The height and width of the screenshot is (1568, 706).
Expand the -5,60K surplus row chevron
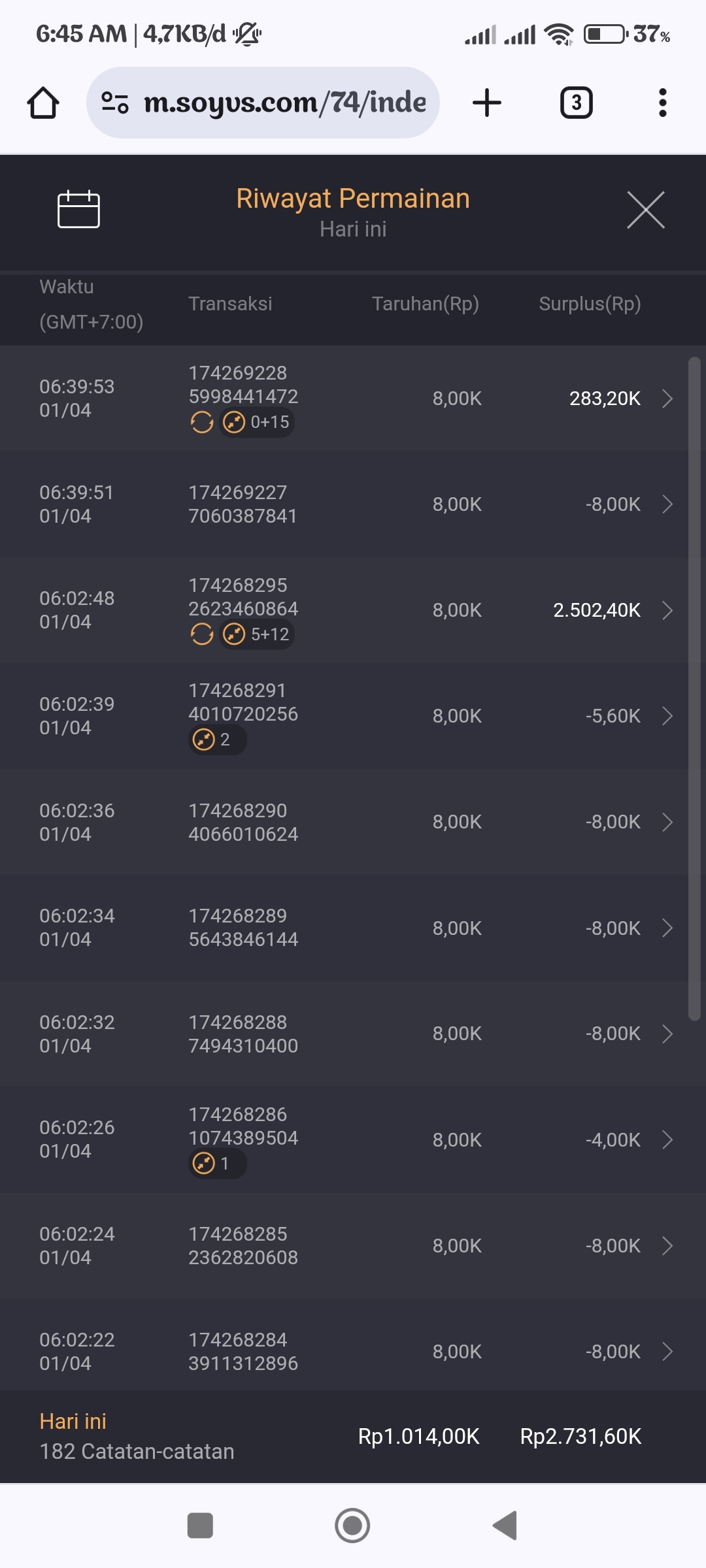(x=667, y=716)
